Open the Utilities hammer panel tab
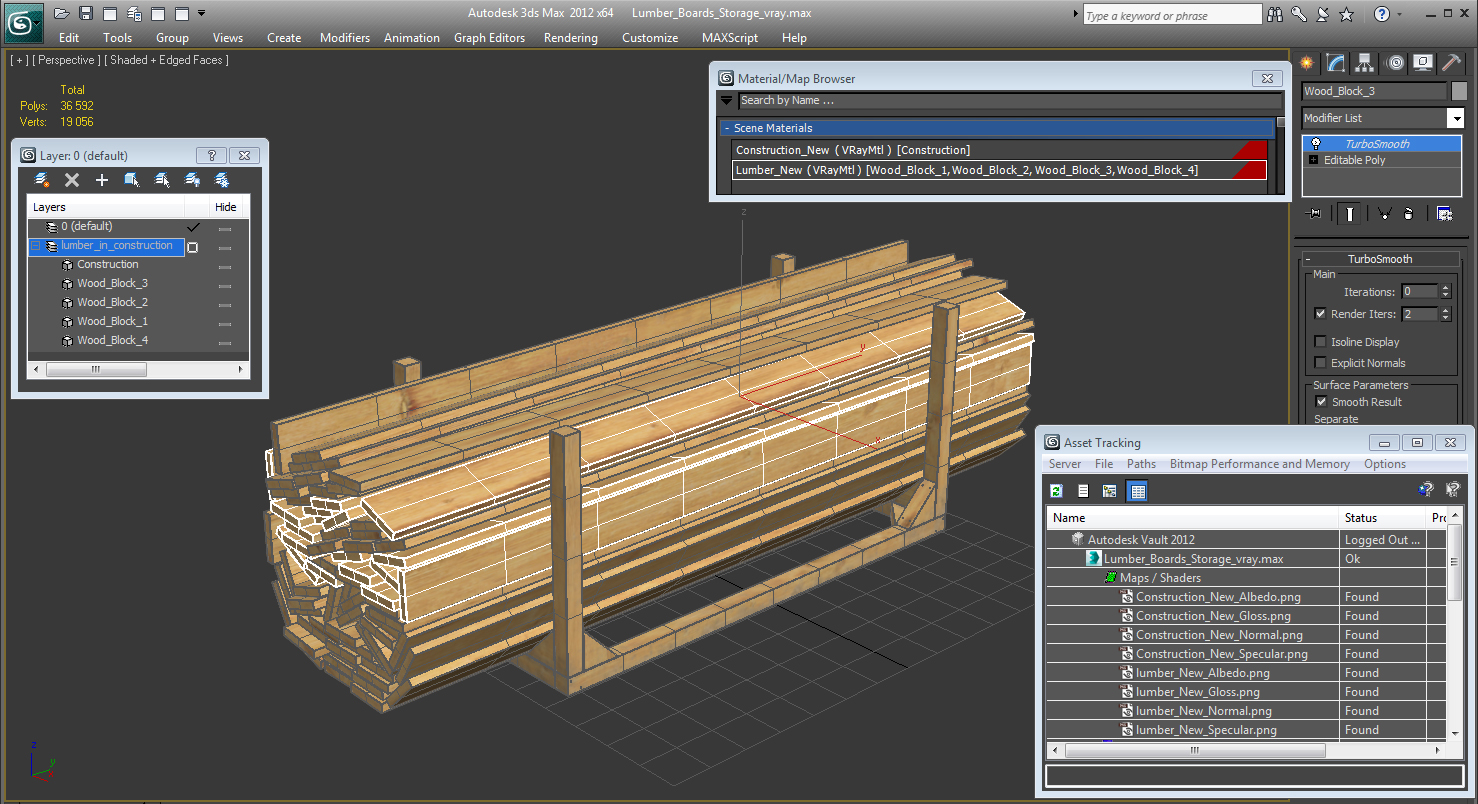Viewport: 1478px width, 804px height. point(1452,63)
